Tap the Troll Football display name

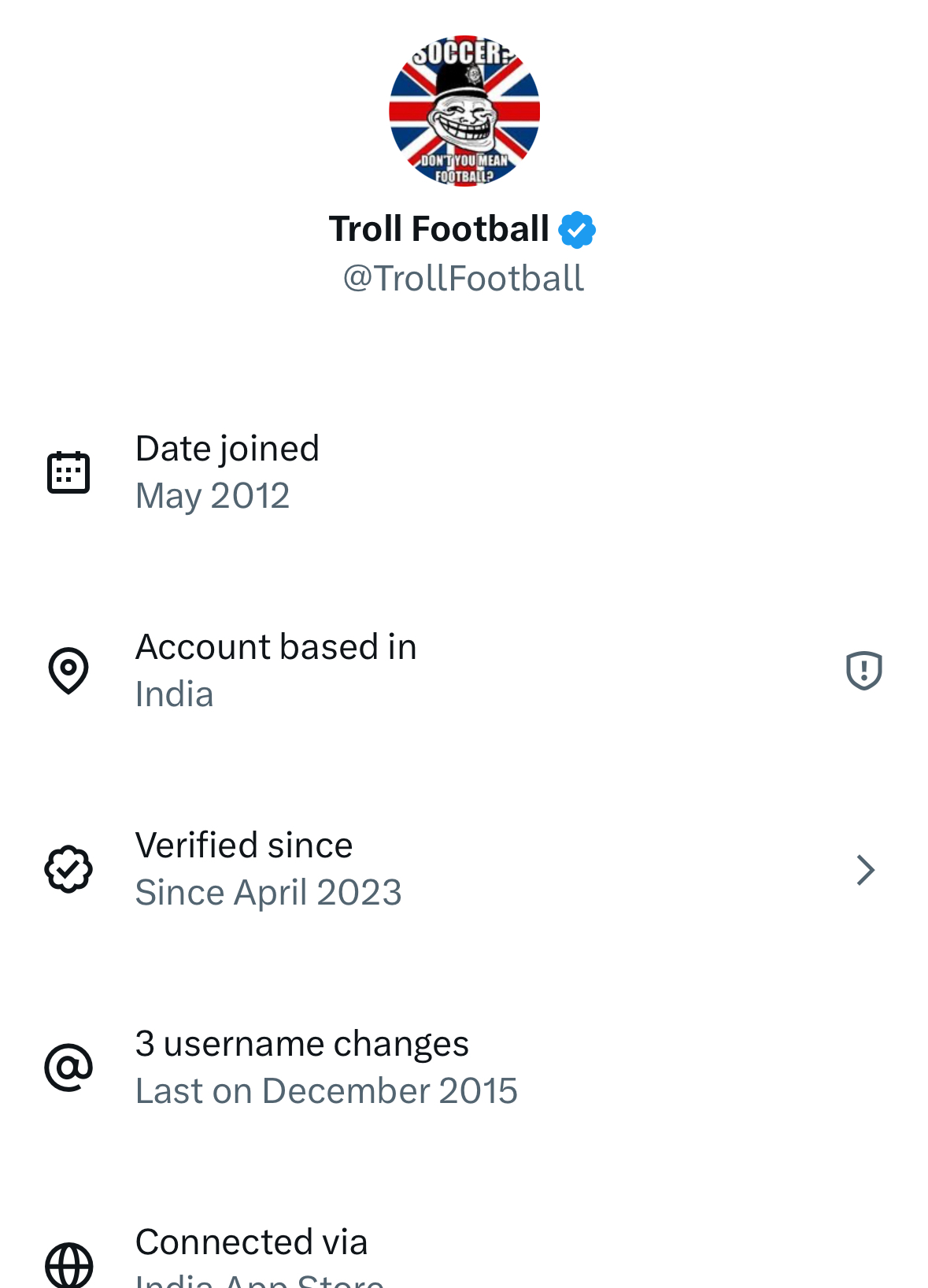pos(438,229)
